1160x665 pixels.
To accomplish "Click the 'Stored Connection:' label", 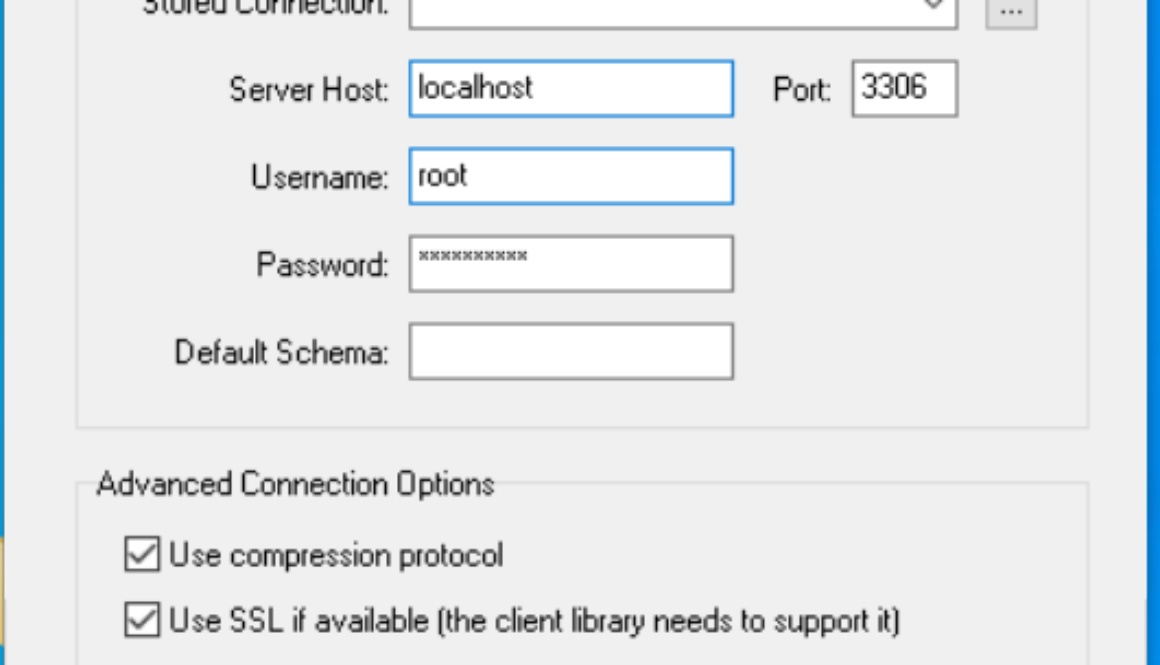I will coord(265,6).
